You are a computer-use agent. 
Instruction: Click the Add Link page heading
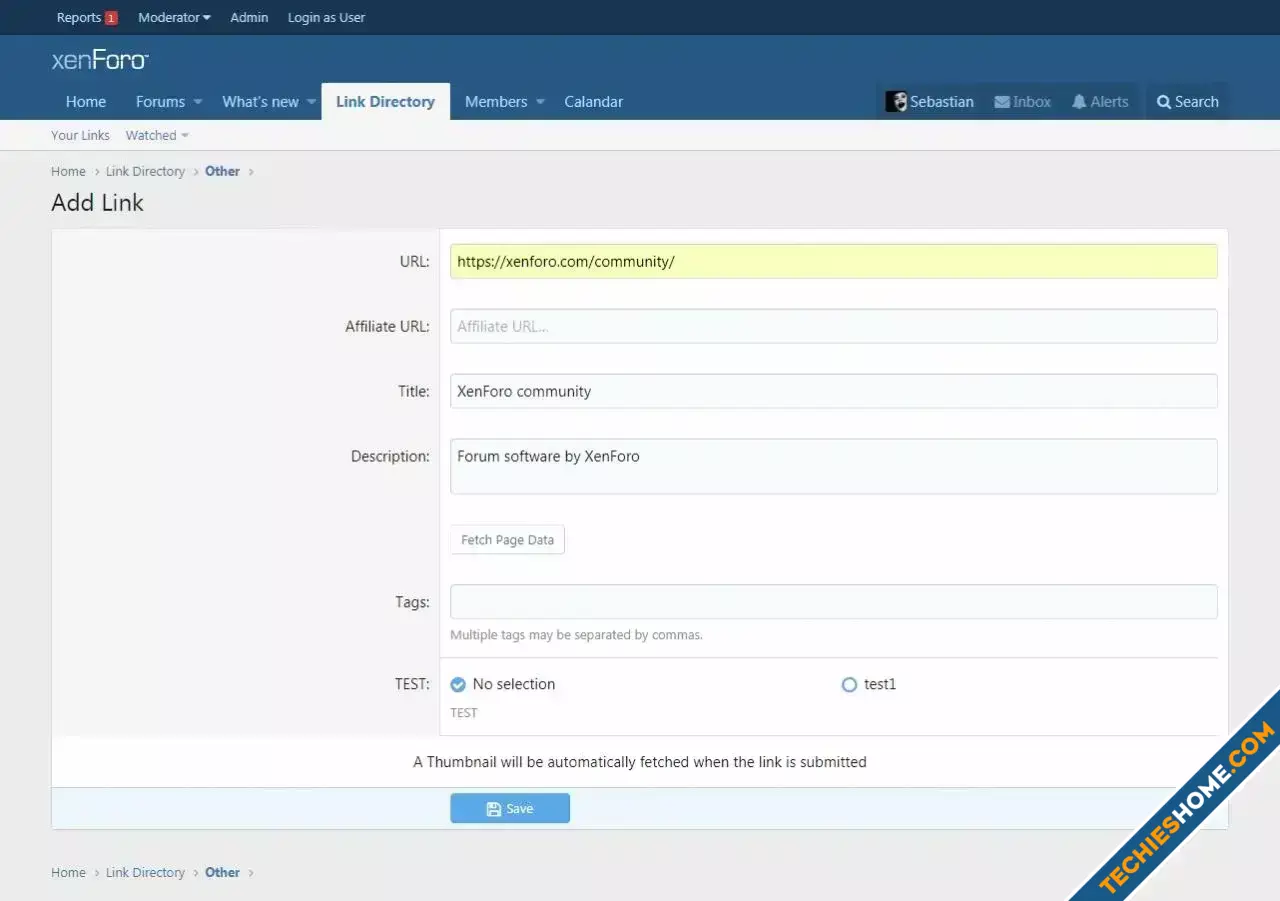tap(98, 203)
